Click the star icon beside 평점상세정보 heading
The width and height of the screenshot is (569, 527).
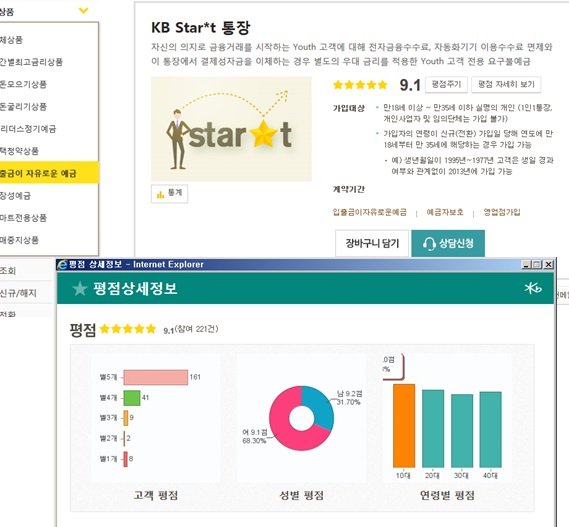[80, 289]
